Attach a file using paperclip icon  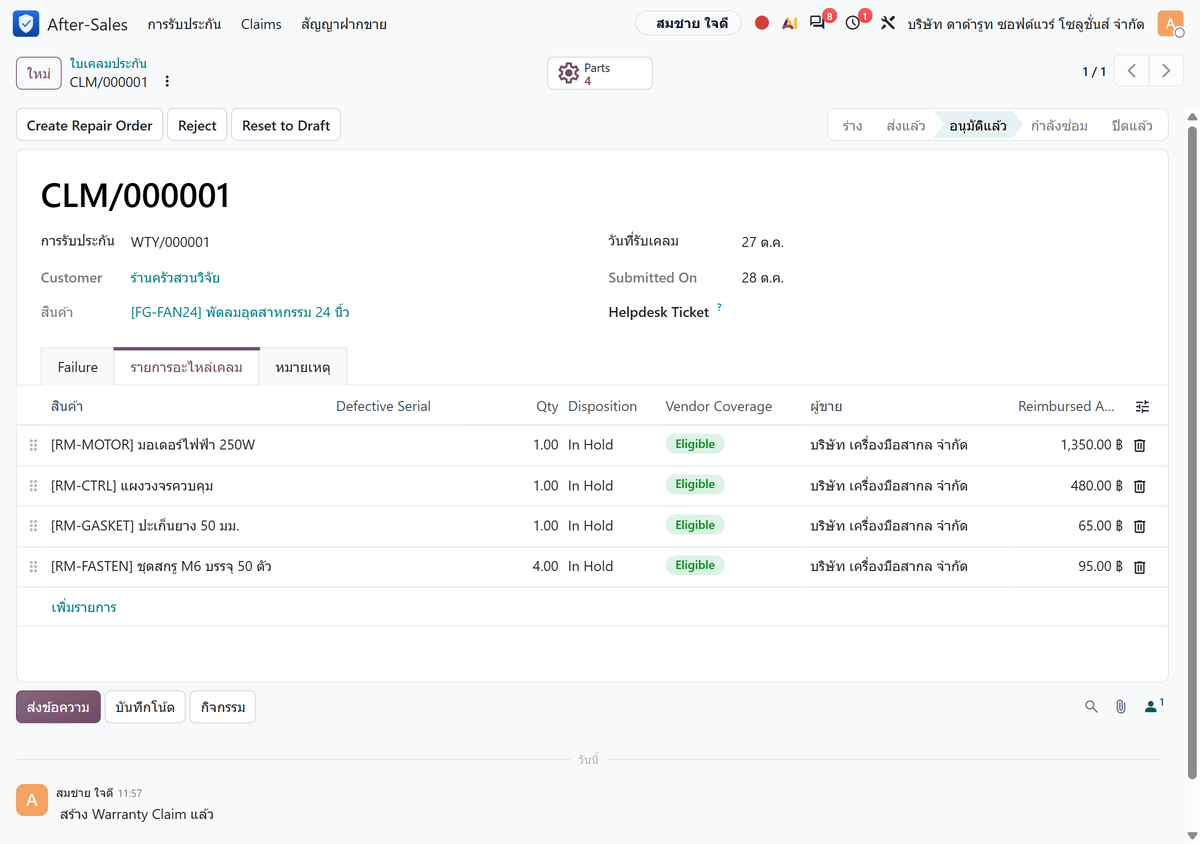click(1121, 707)
